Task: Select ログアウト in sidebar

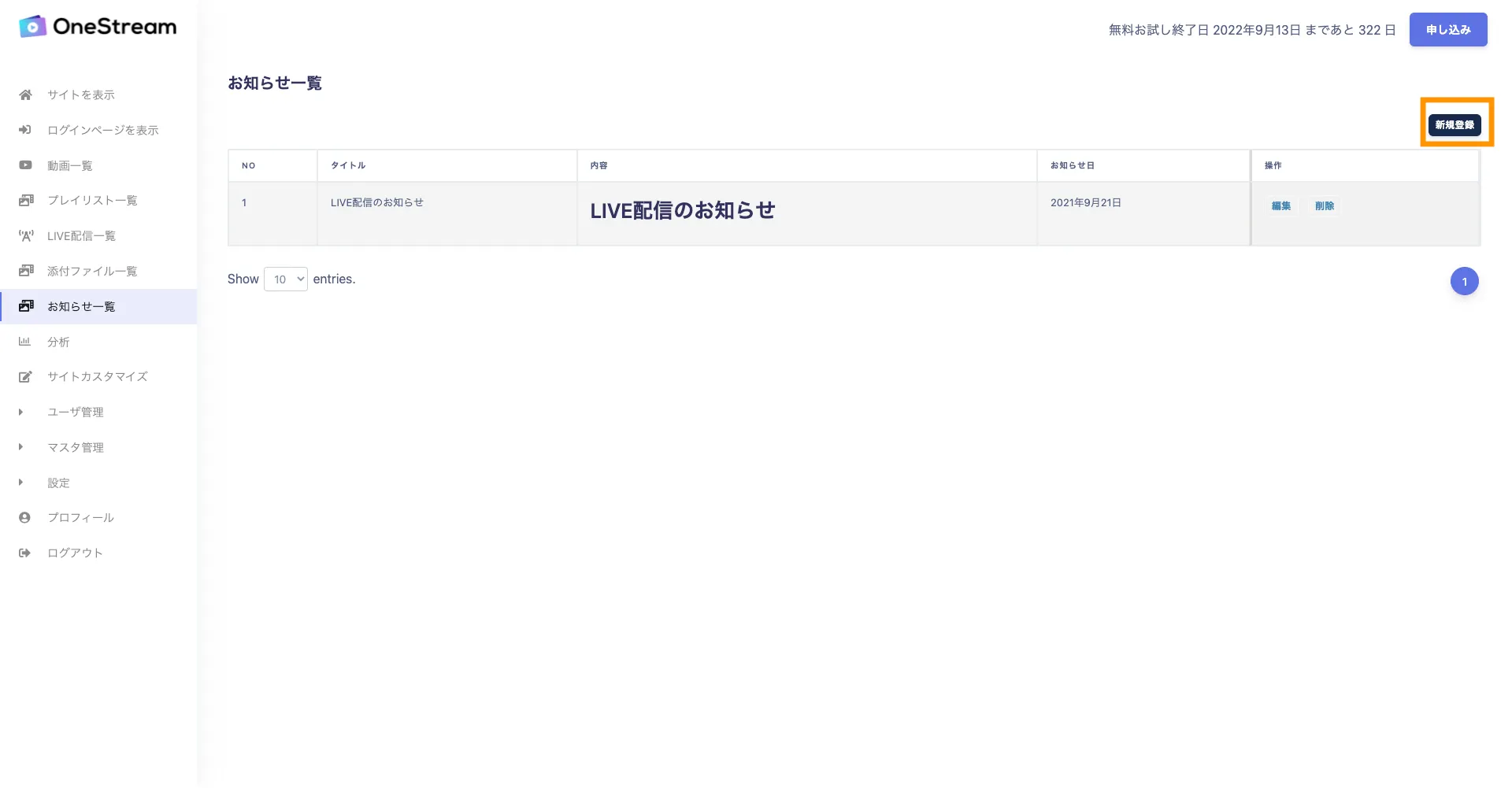Action: pos(75,553)
